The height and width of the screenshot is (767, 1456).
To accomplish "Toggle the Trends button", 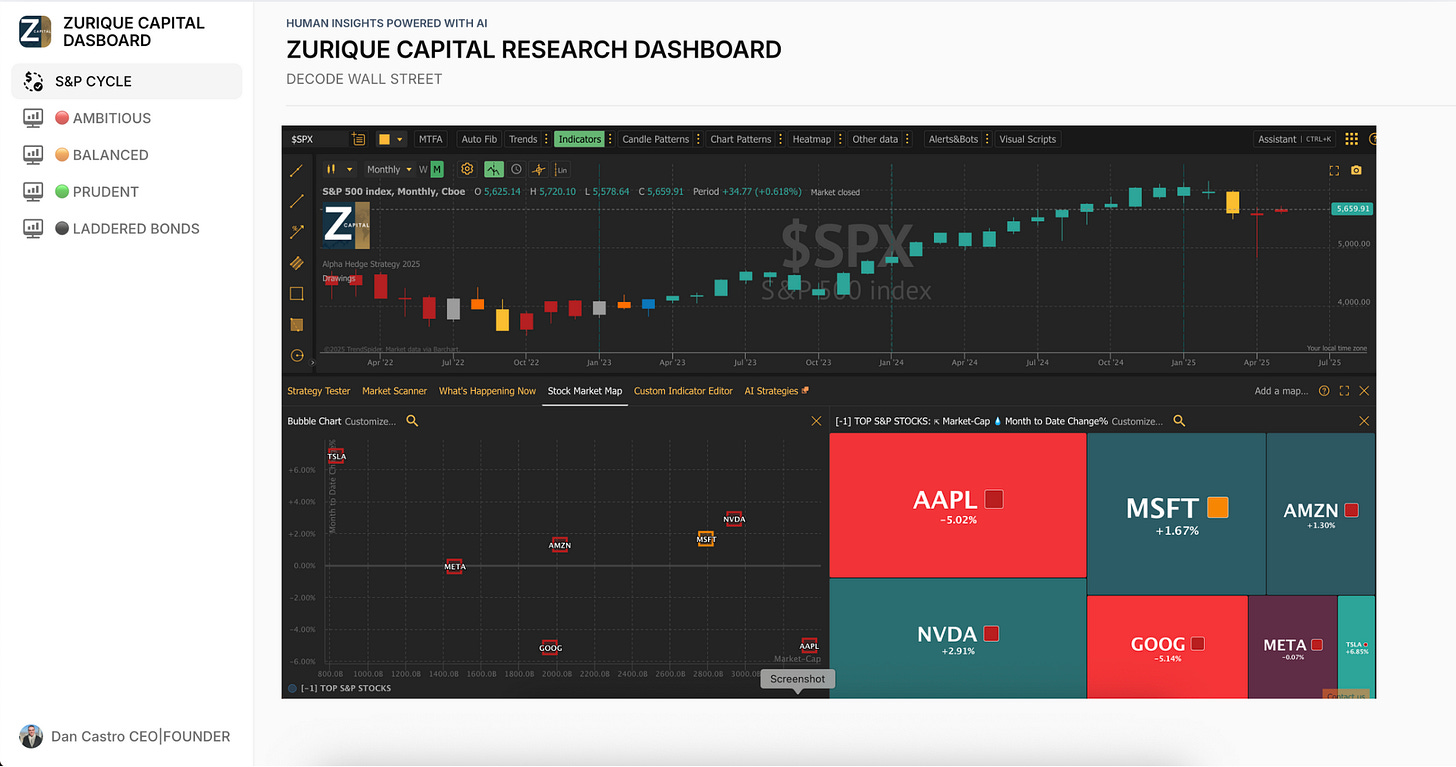I will click(523, 139).
